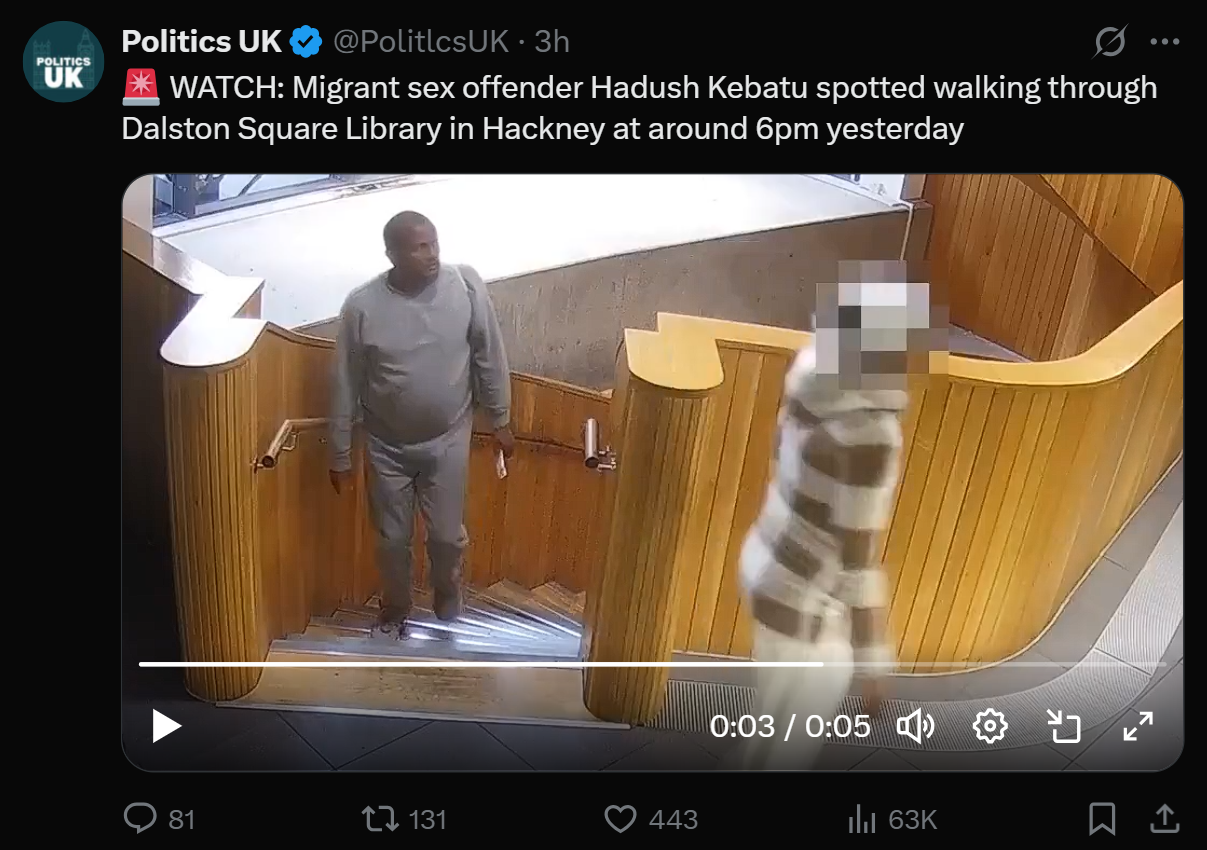The width and height of the screenshot is (1207, 850).
Task: Open the Politics UK profile avatar
Action: click(64, 62)
